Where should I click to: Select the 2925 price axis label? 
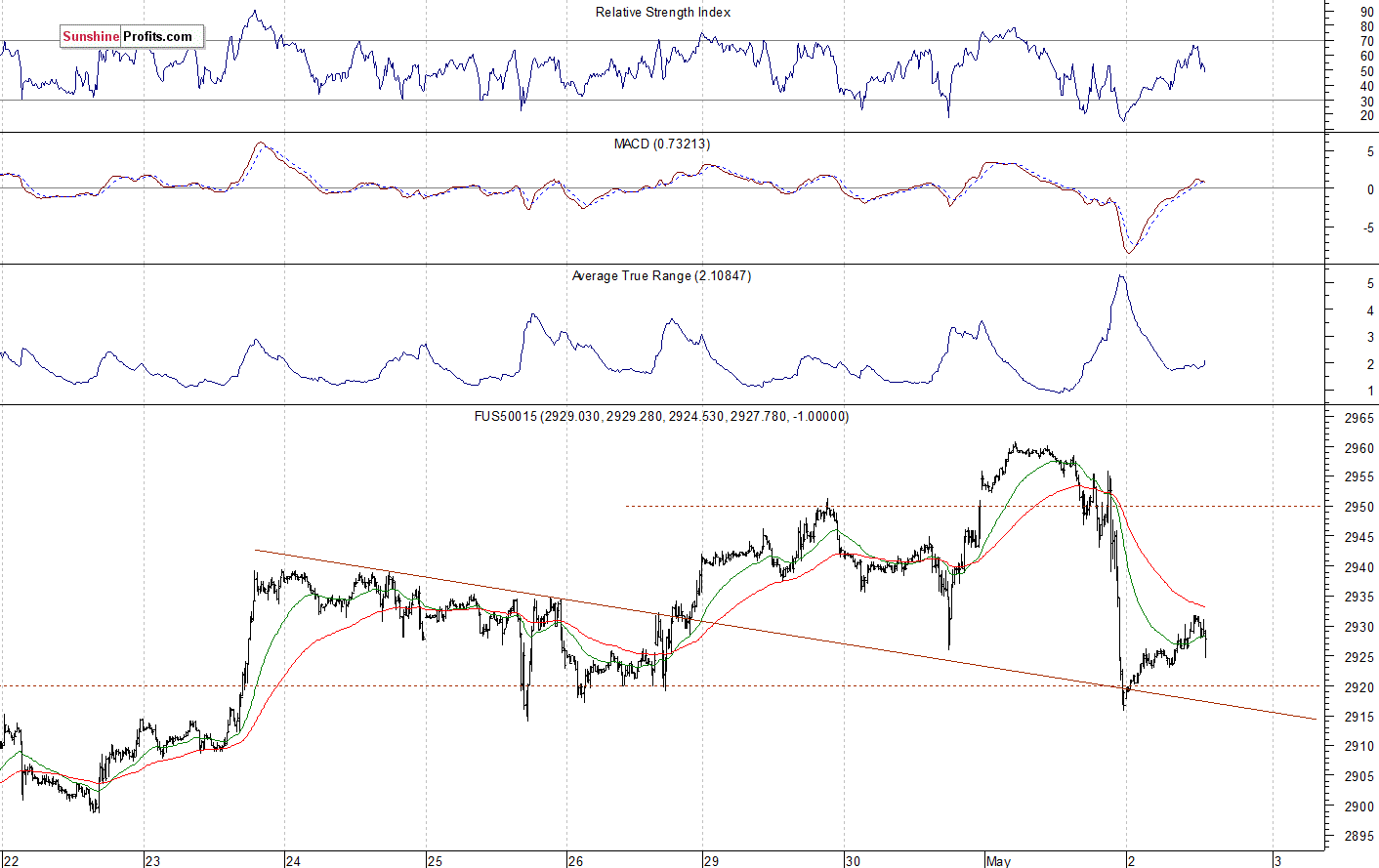click(1358, 657)
